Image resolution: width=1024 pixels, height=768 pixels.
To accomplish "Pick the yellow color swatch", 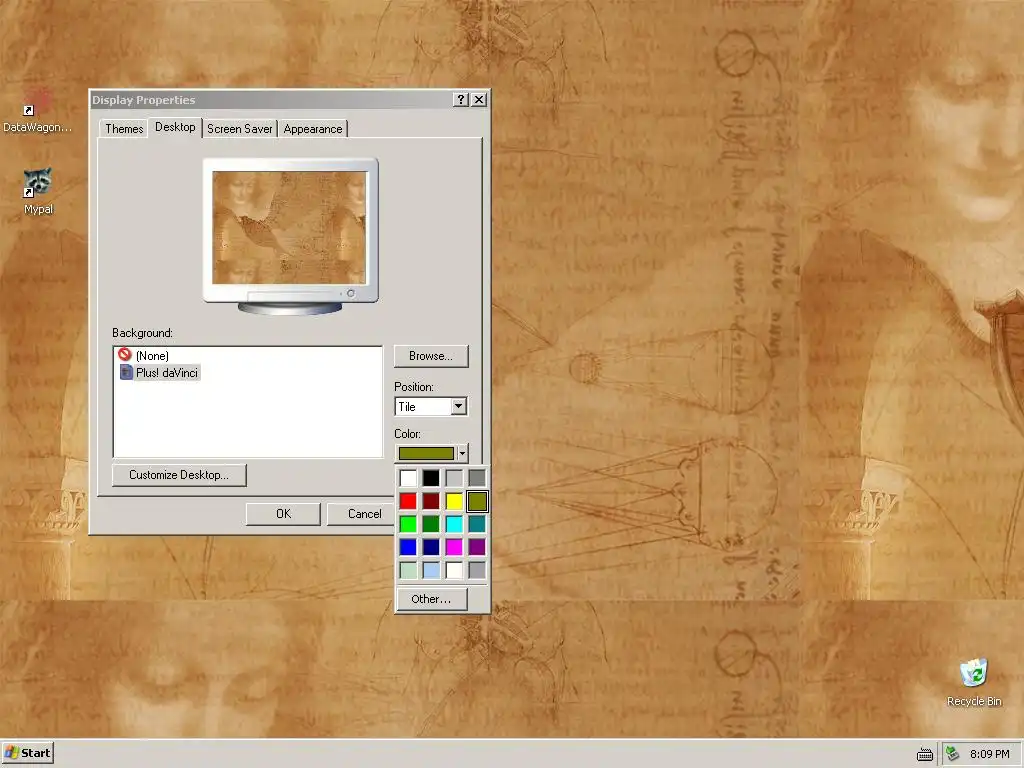I will click(x=454, y=501).
